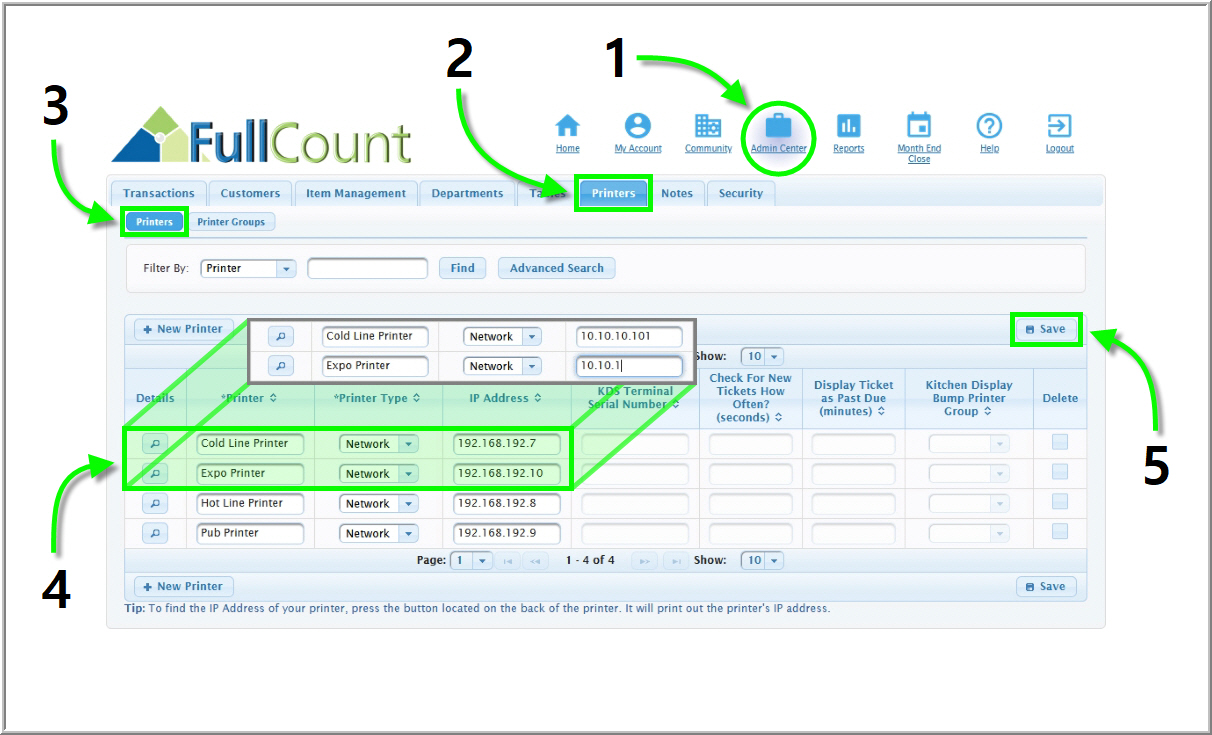Expand Printer Type dropdown for Pub Printer
The width and height of the screenshot is (1212, 735).
(x=408, y=534)
